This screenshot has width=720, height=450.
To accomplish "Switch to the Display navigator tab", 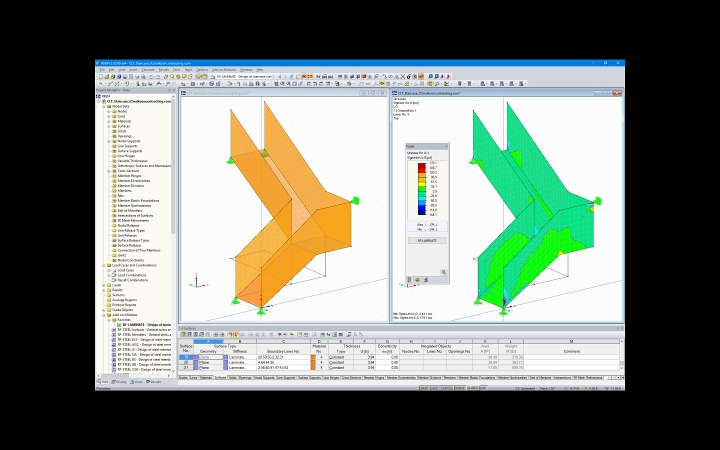I will (119, 382).
